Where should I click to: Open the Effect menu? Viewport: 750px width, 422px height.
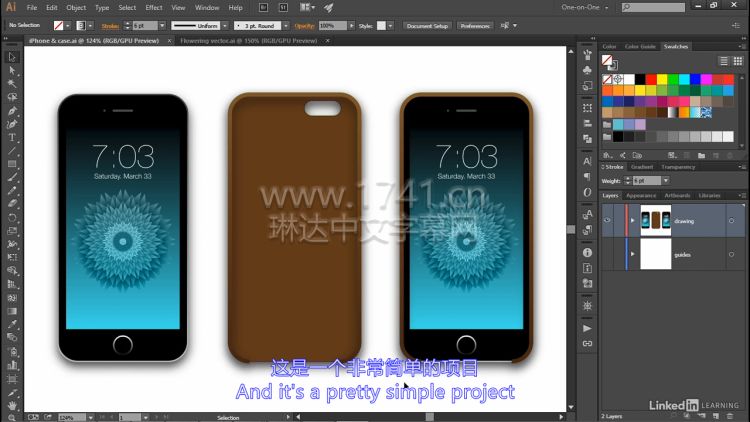(x=154, y=8)
